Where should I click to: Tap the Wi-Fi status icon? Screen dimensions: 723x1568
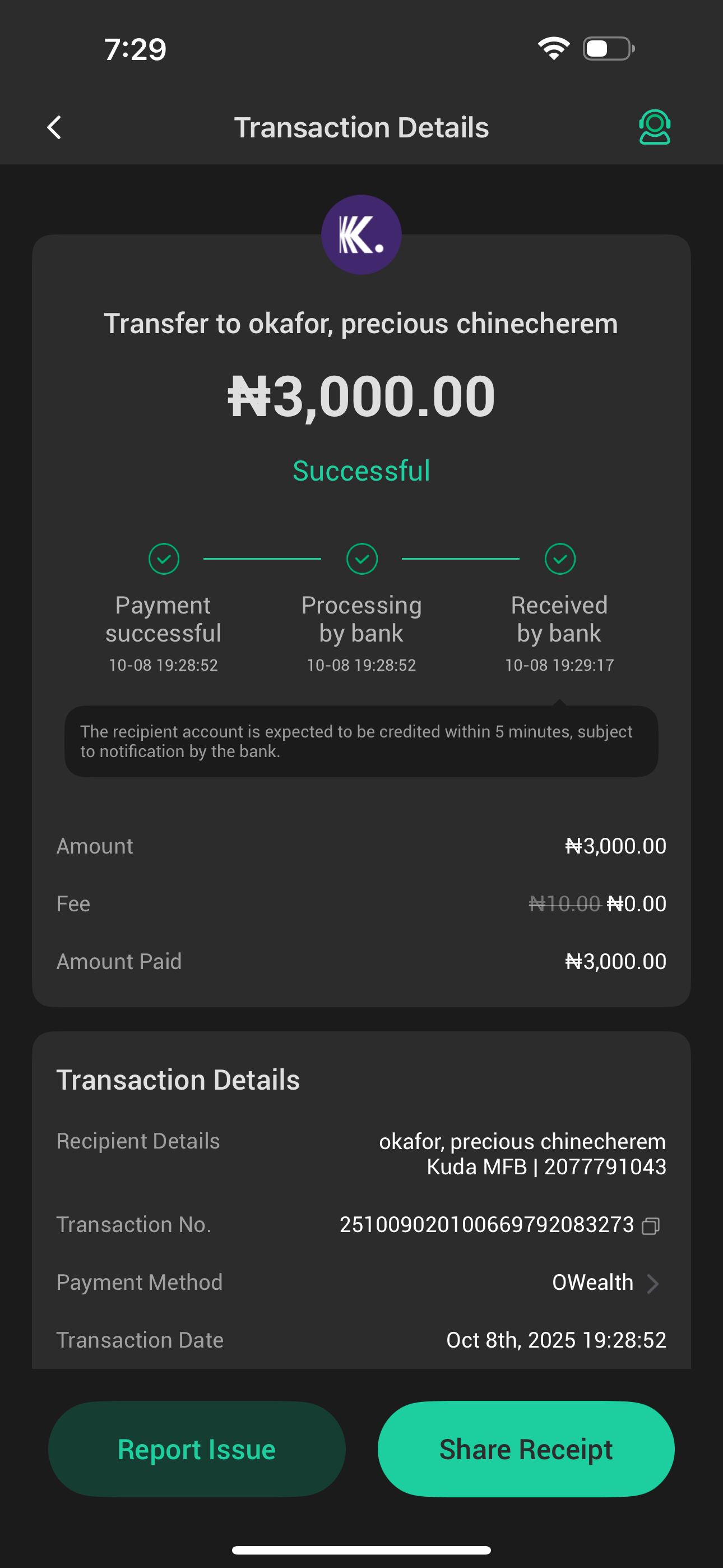(x=553, y=48)
